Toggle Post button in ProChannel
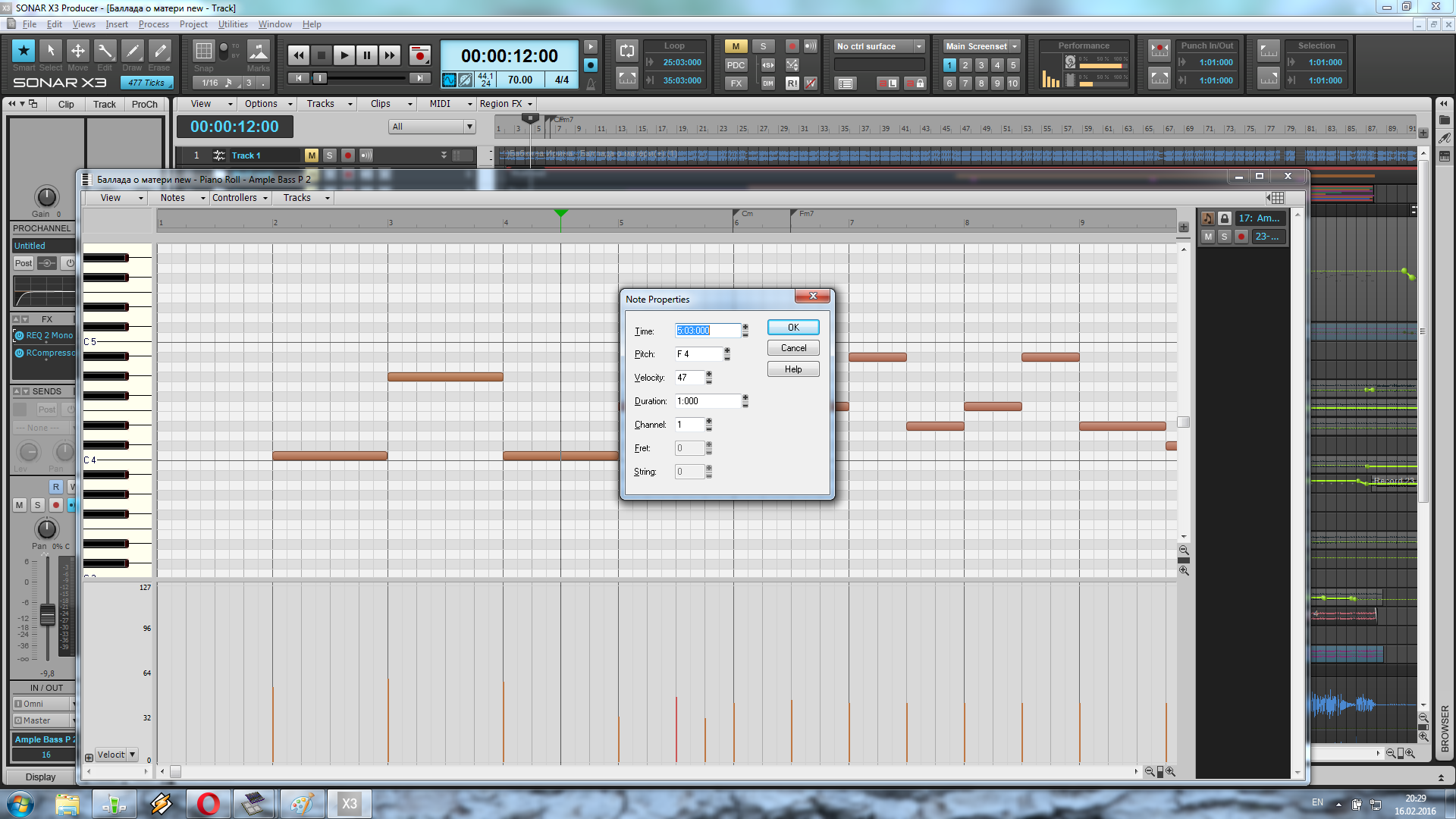Screen dimensions: 1456x819 24,263
